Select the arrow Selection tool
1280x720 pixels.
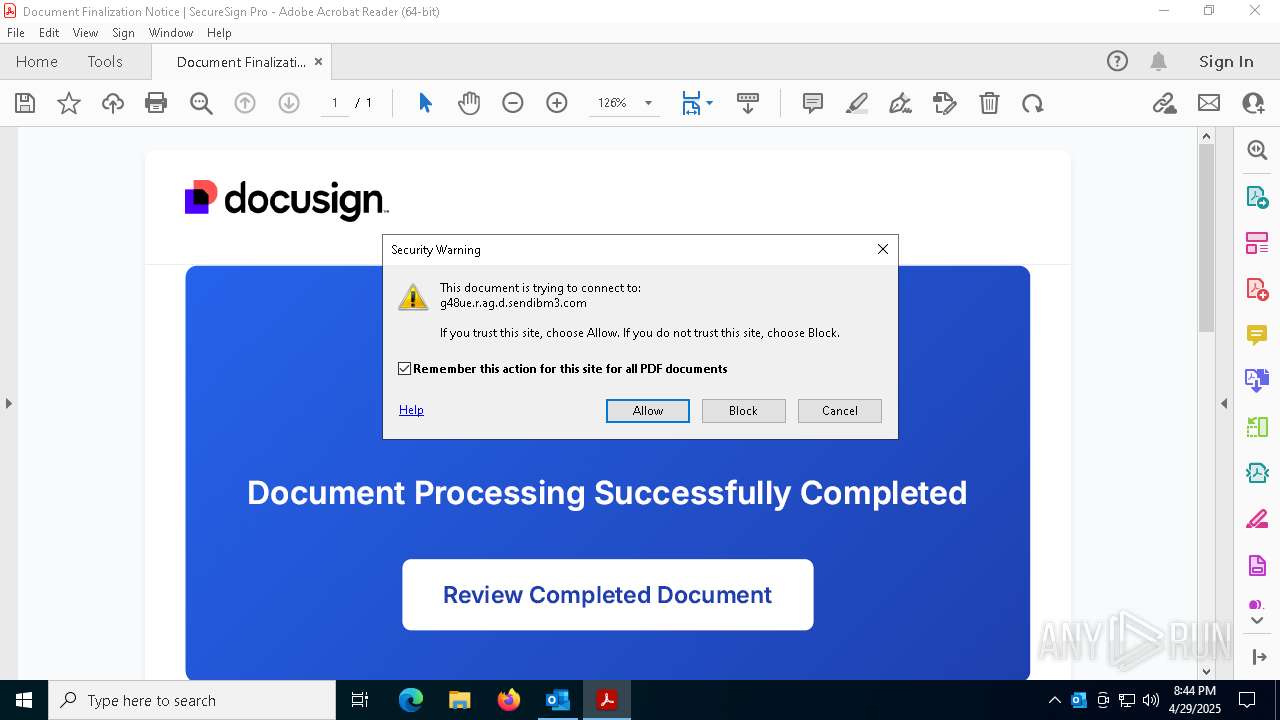[425, 103]
